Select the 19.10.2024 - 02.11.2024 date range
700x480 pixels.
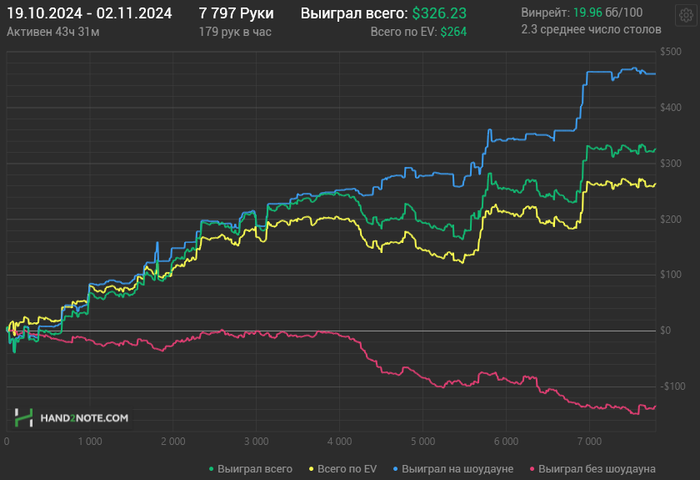(x=89, y=13)
